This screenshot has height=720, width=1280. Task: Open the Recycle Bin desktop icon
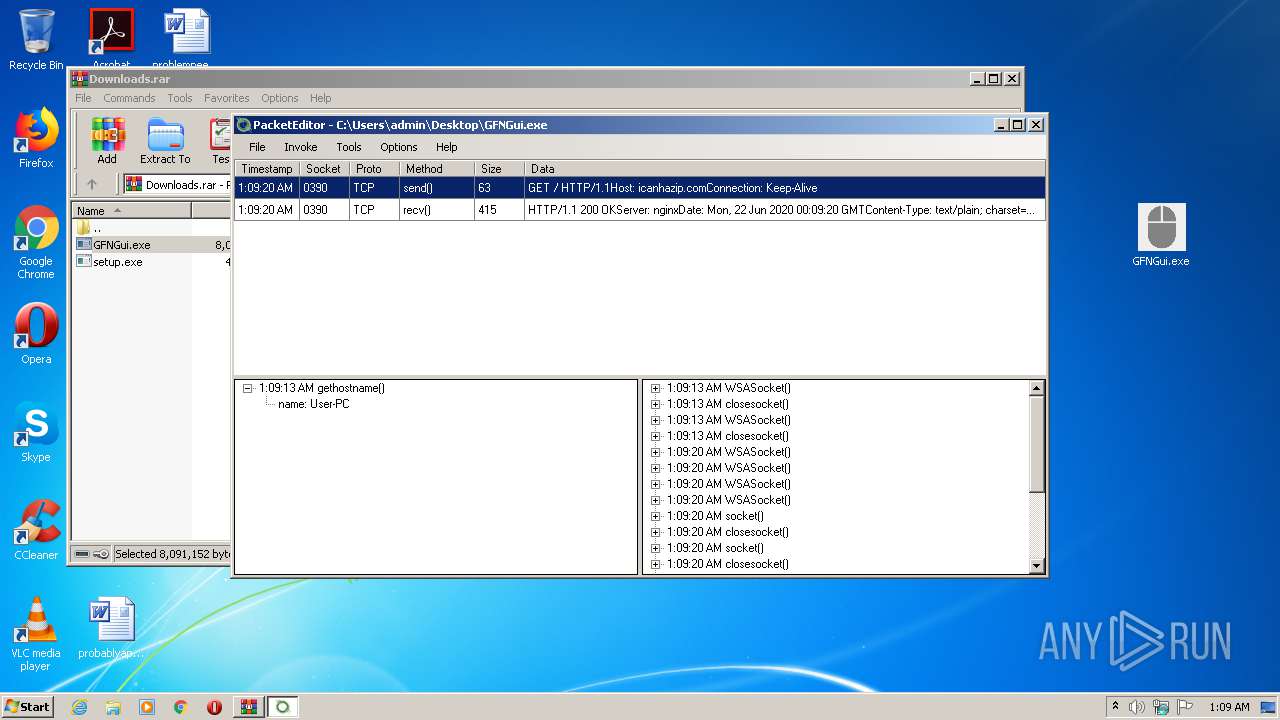pos(36,40)
